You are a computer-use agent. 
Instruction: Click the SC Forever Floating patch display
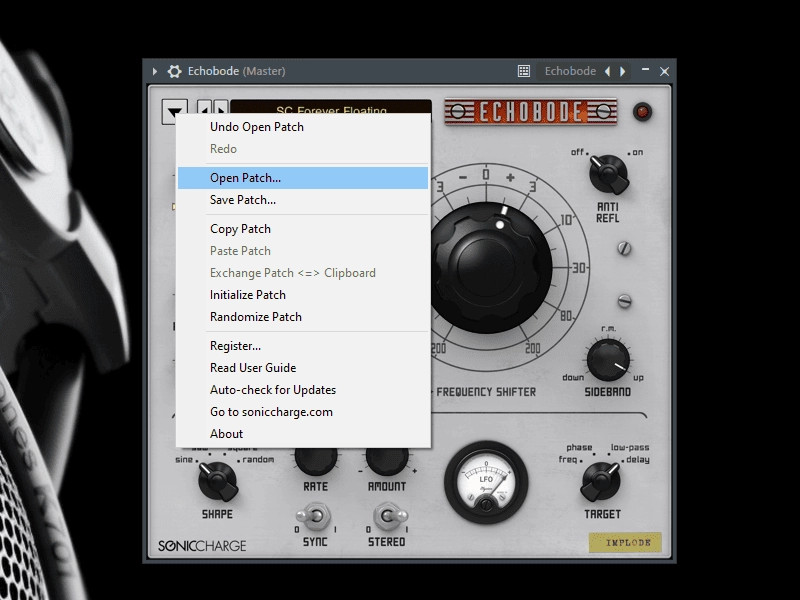point(331,107)
